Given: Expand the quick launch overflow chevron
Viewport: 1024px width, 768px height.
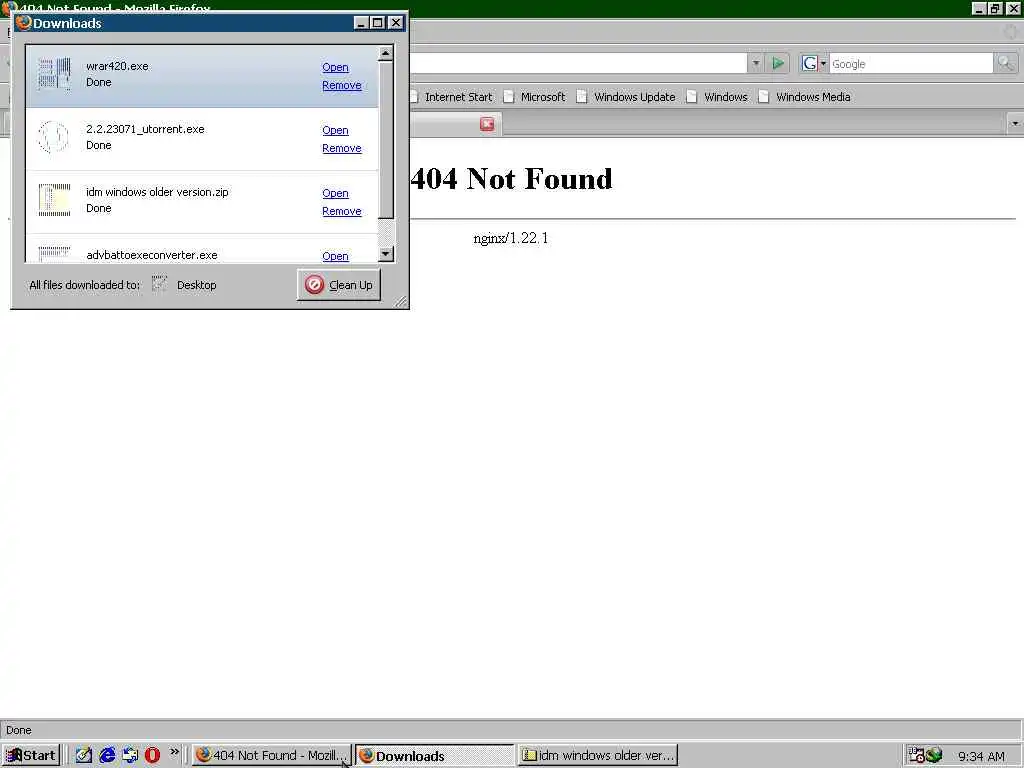Looking at the screenshot, I should [x=174, y=752].
